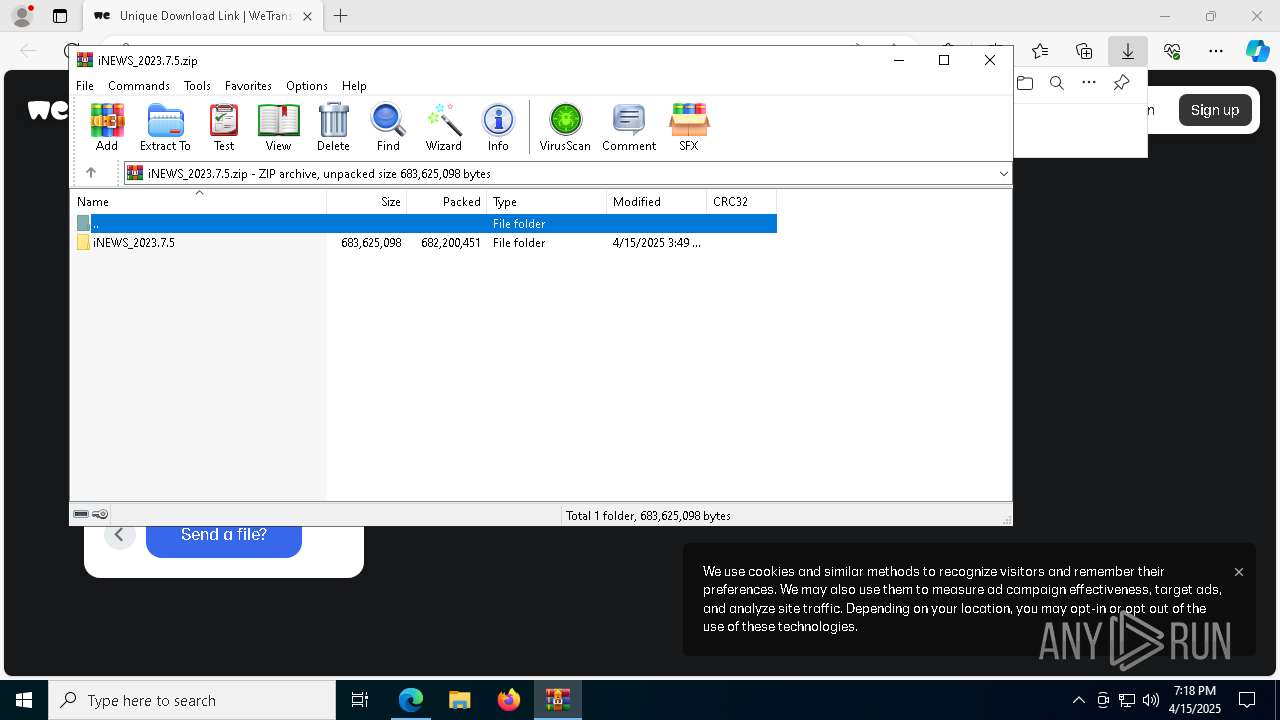Click the Delete trash can icon
Viewport: 1280px width, 720px height.
(333, 127)
